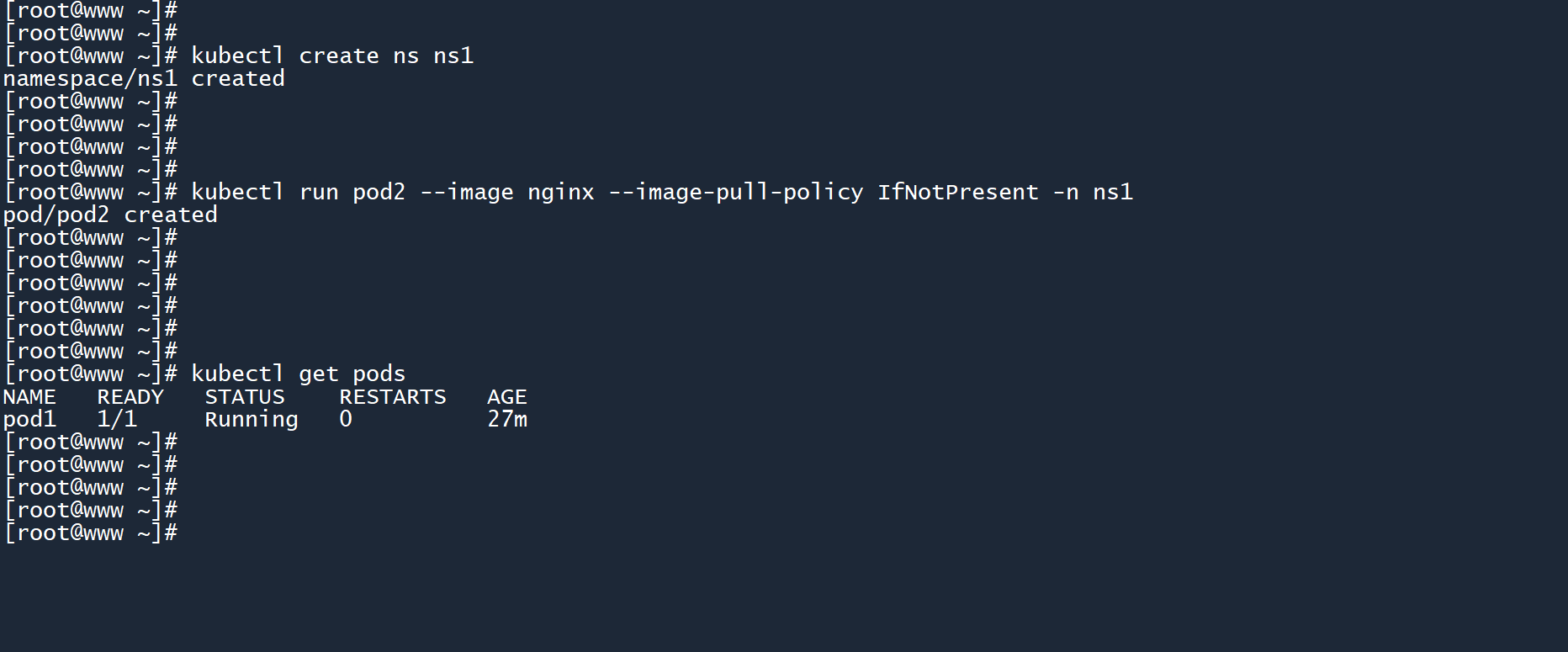This screenshot has width=1568, height=652.
Task: Click the 'namespace/ns1 created' output line
Action: click(144, 79)
